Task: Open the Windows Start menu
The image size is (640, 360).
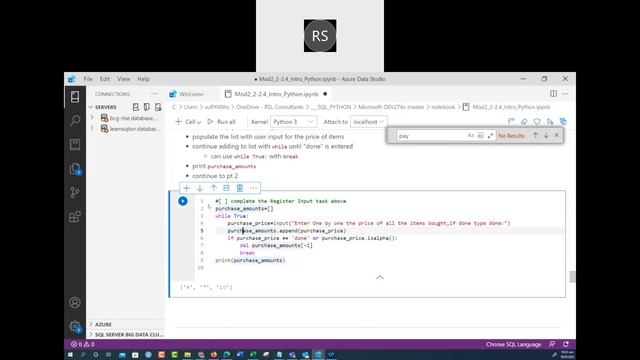Action: click(70, 355)
